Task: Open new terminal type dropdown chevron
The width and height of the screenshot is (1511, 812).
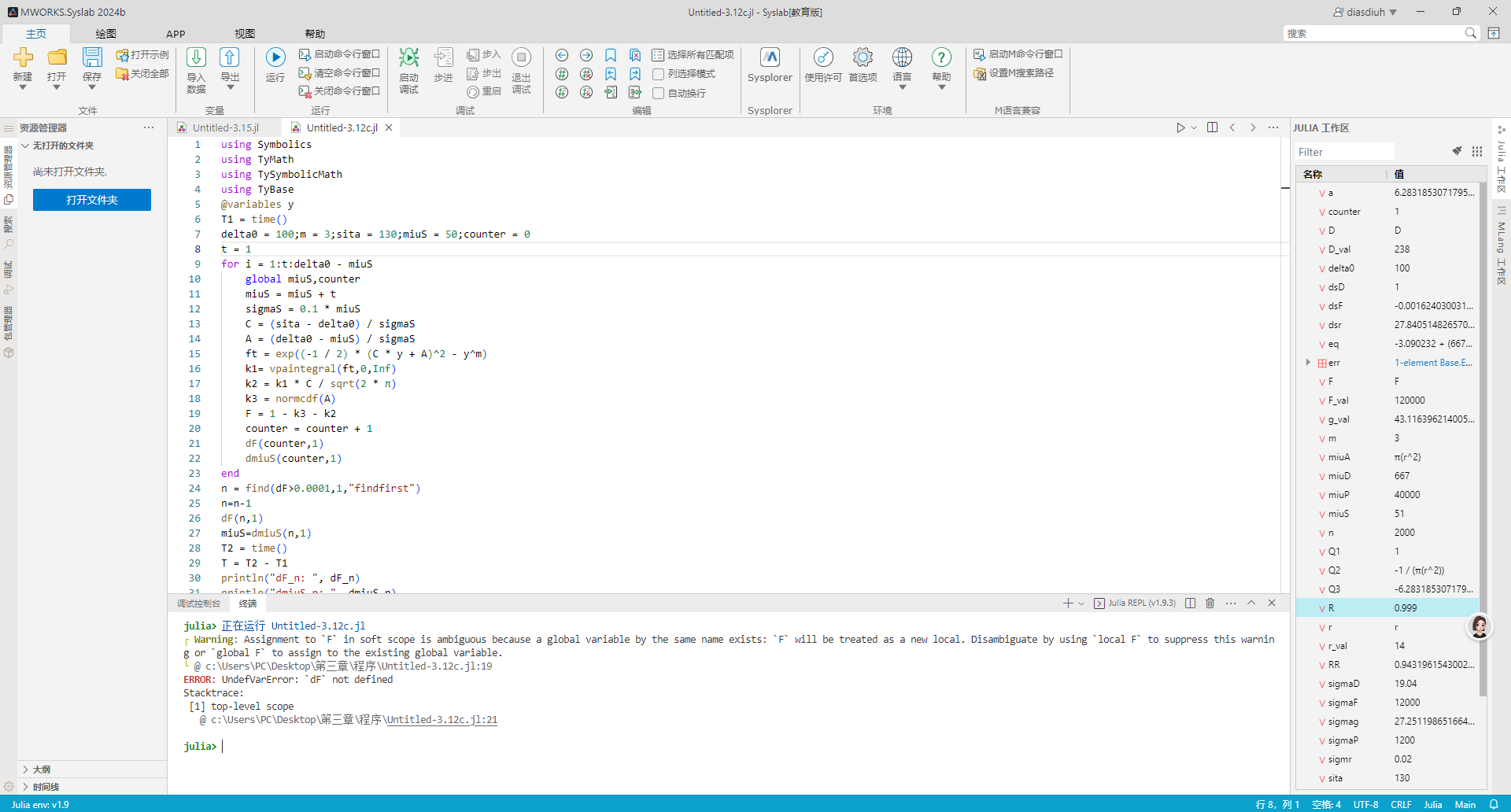Action: tap(1081, 603)
